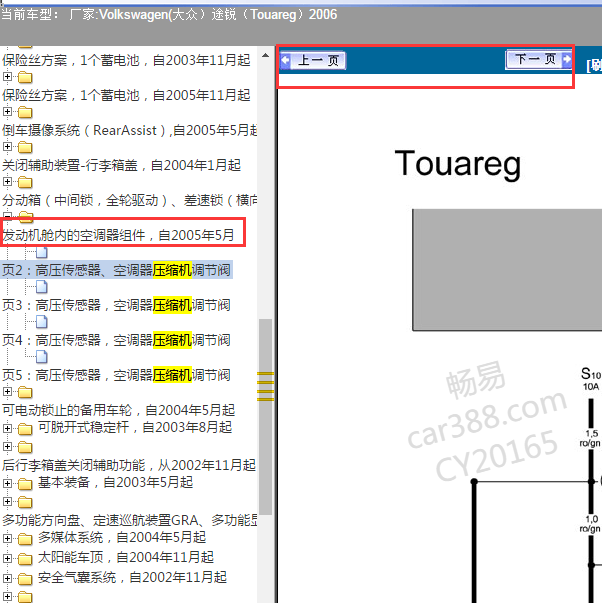Select 可脱开式稳定杆，自2003年8月起

pos(135,427)
